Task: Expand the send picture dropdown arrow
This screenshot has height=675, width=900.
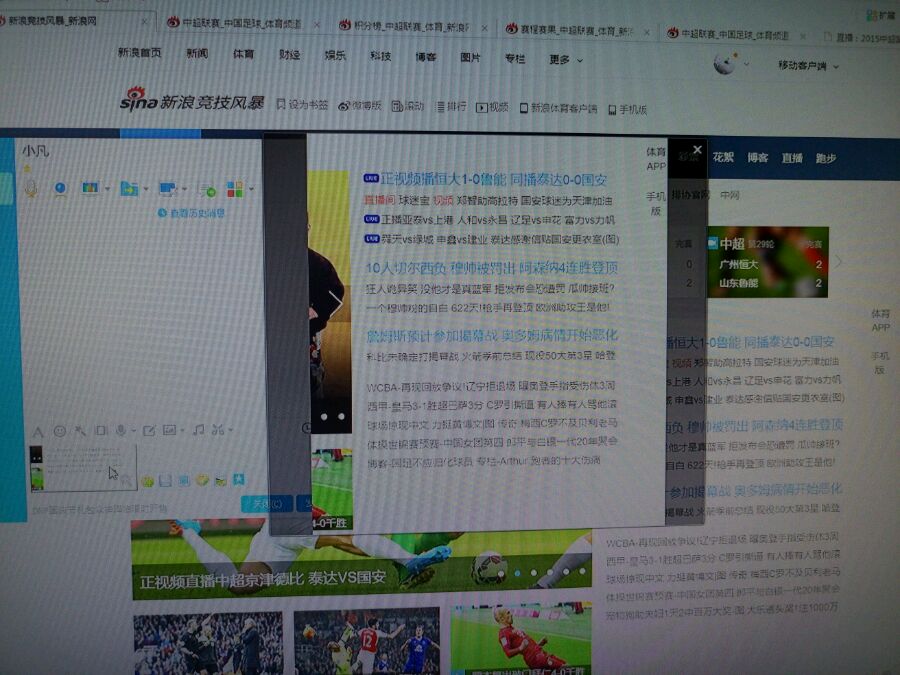Action: coord(183,430)
